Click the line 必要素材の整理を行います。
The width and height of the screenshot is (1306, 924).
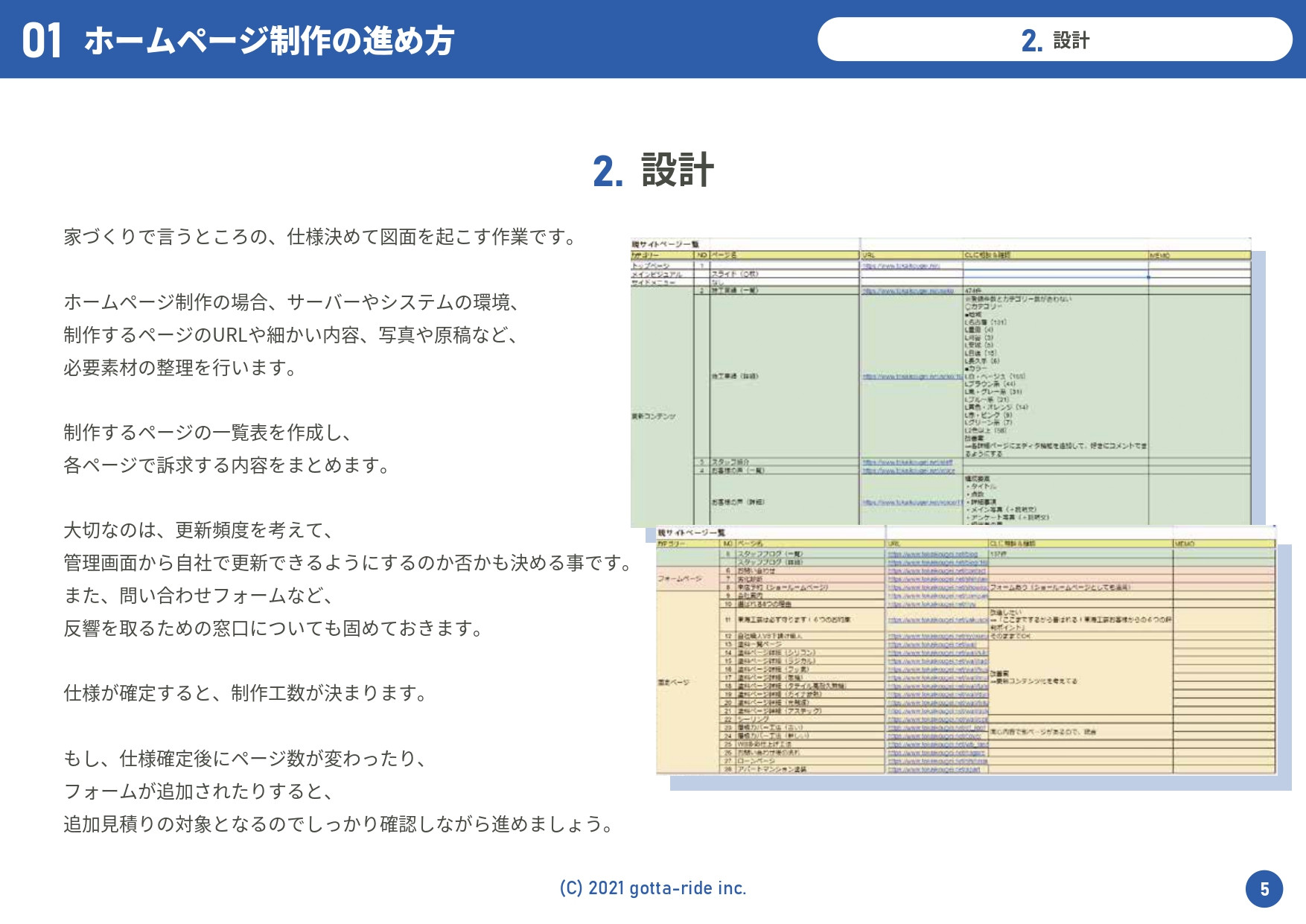coord(181,367)
